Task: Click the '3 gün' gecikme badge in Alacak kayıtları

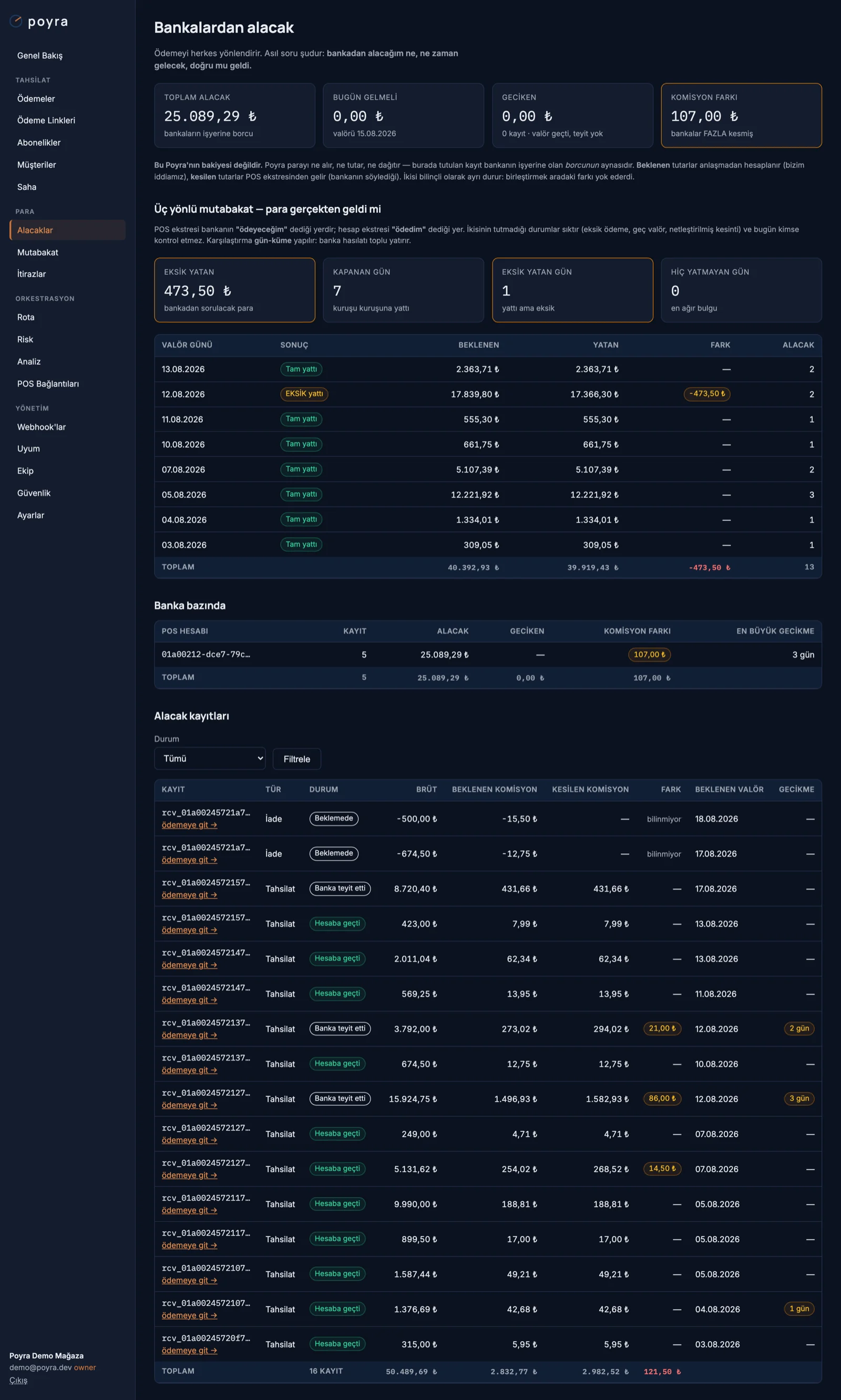Action: (x=799, y=1098)
